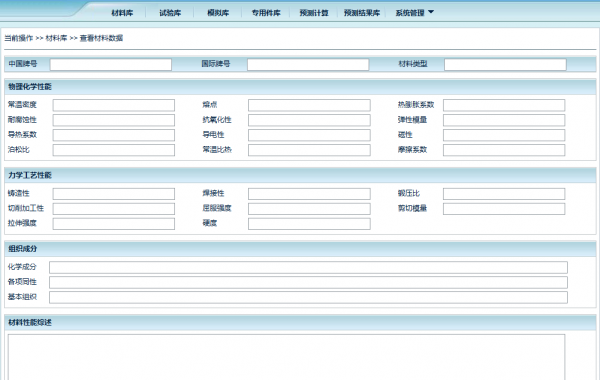
Task: Click the 中国牌号 input field
Action: pos(111,64)
